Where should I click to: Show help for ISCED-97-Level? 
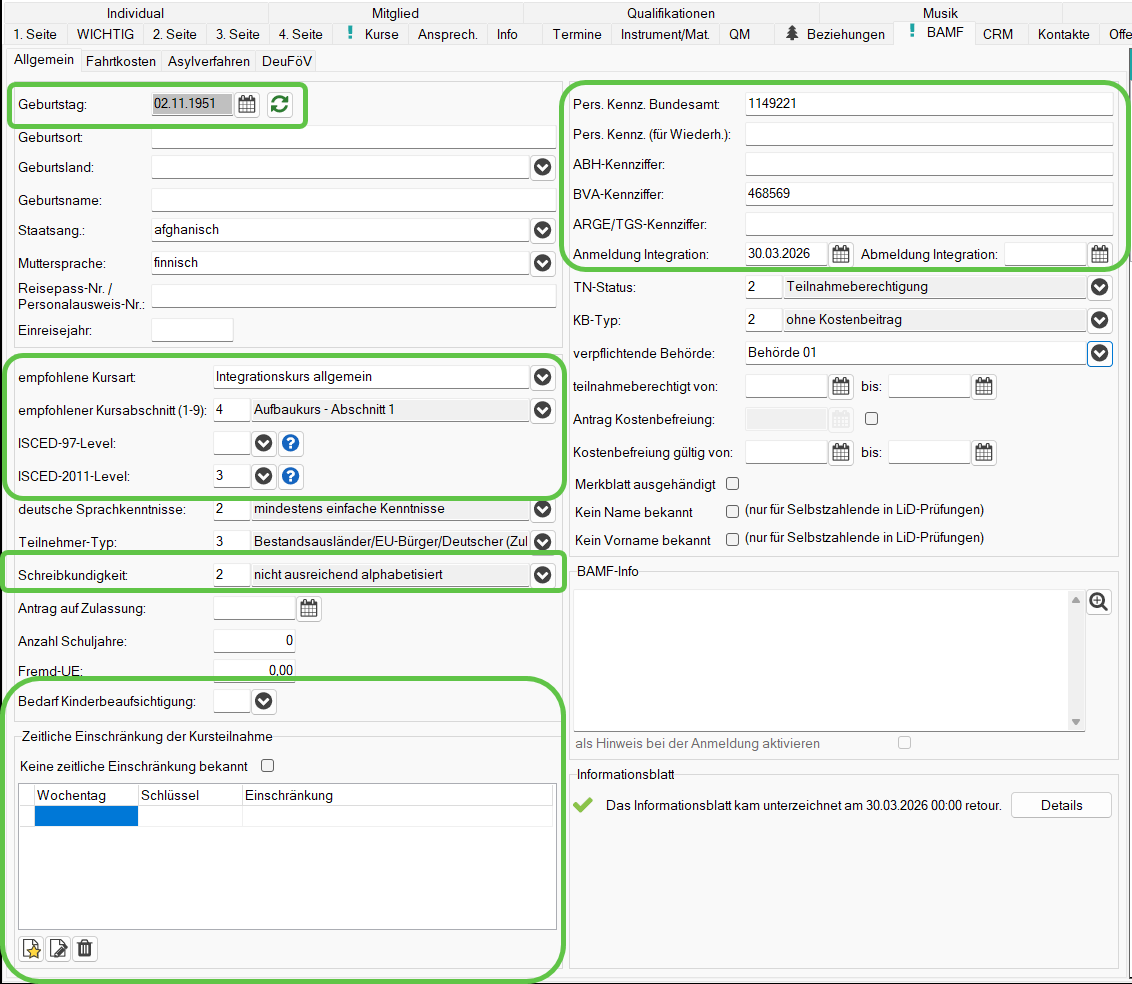290,443
